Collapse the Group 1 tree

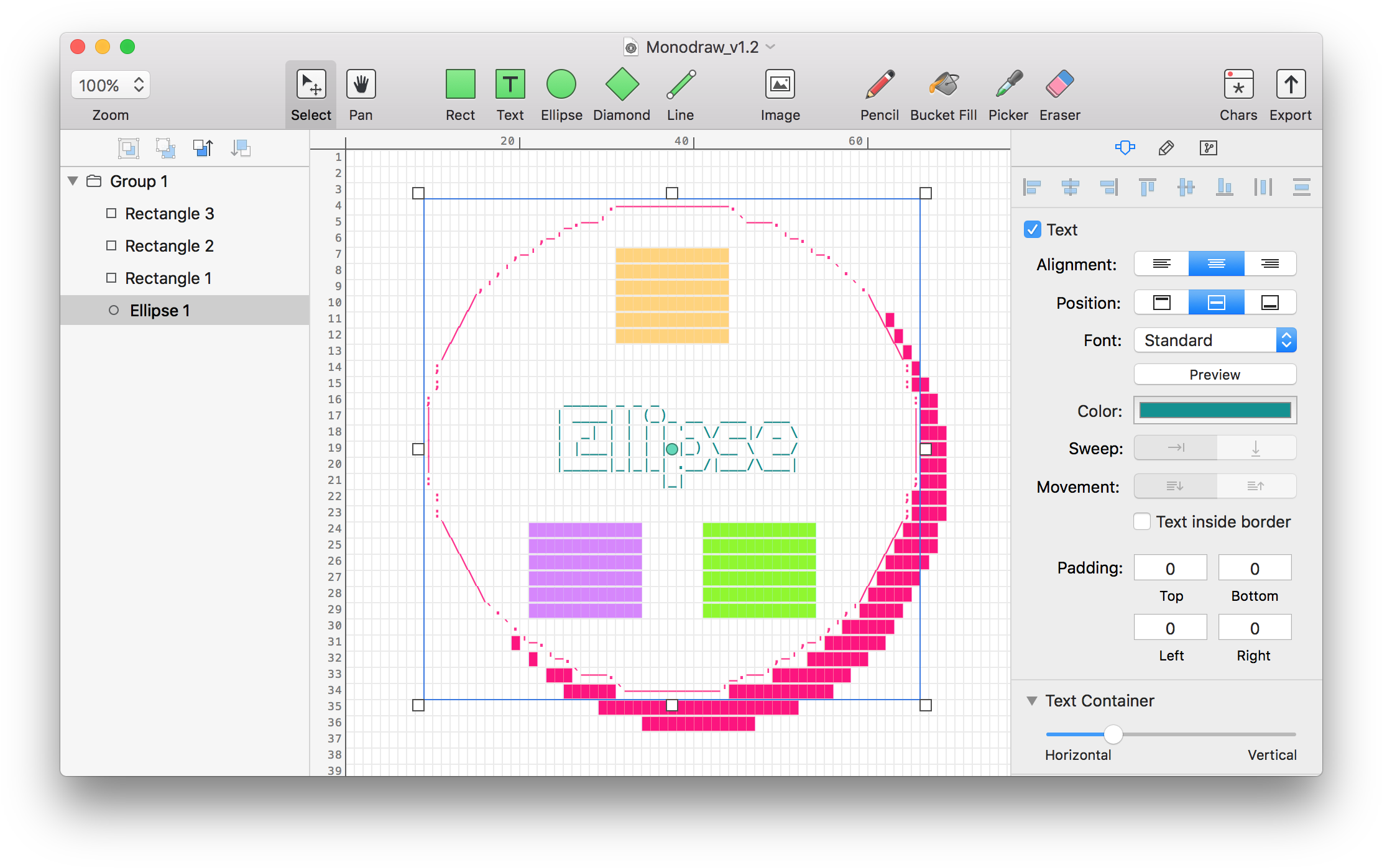coord(73,181)
